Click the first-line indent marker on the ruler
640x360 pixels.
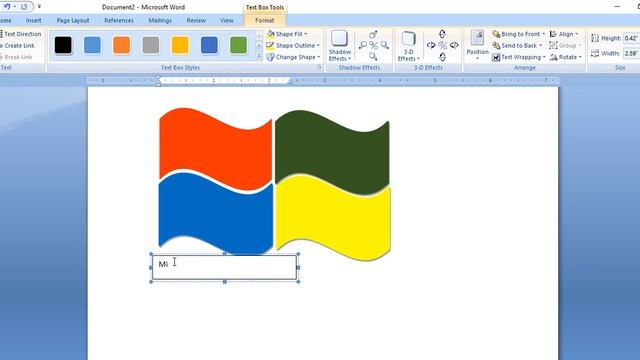pyautogui.click(x=158, y=78)
